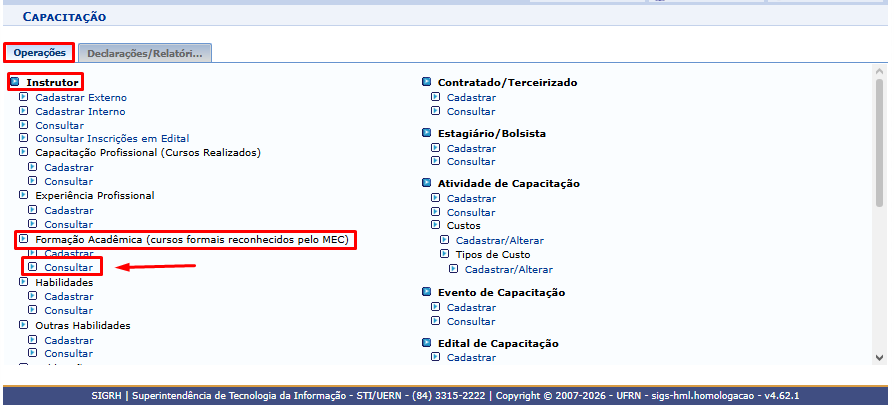Click the blue icon beside Estagiário/Bolsista

coord(426,133)
